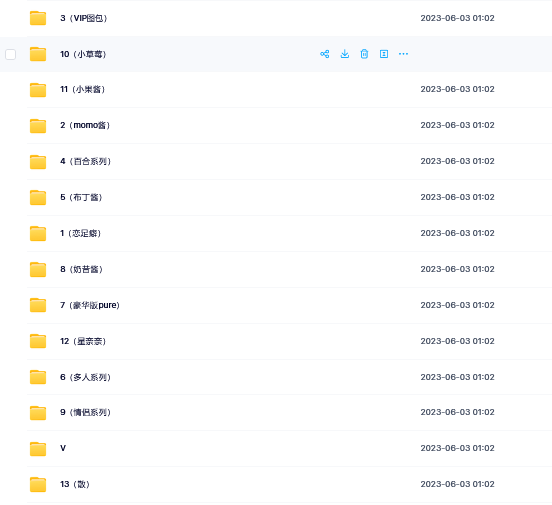This screenshot has height=505, width=552.
Task: Open the details icon beside trash
Action: pos(384,54)
